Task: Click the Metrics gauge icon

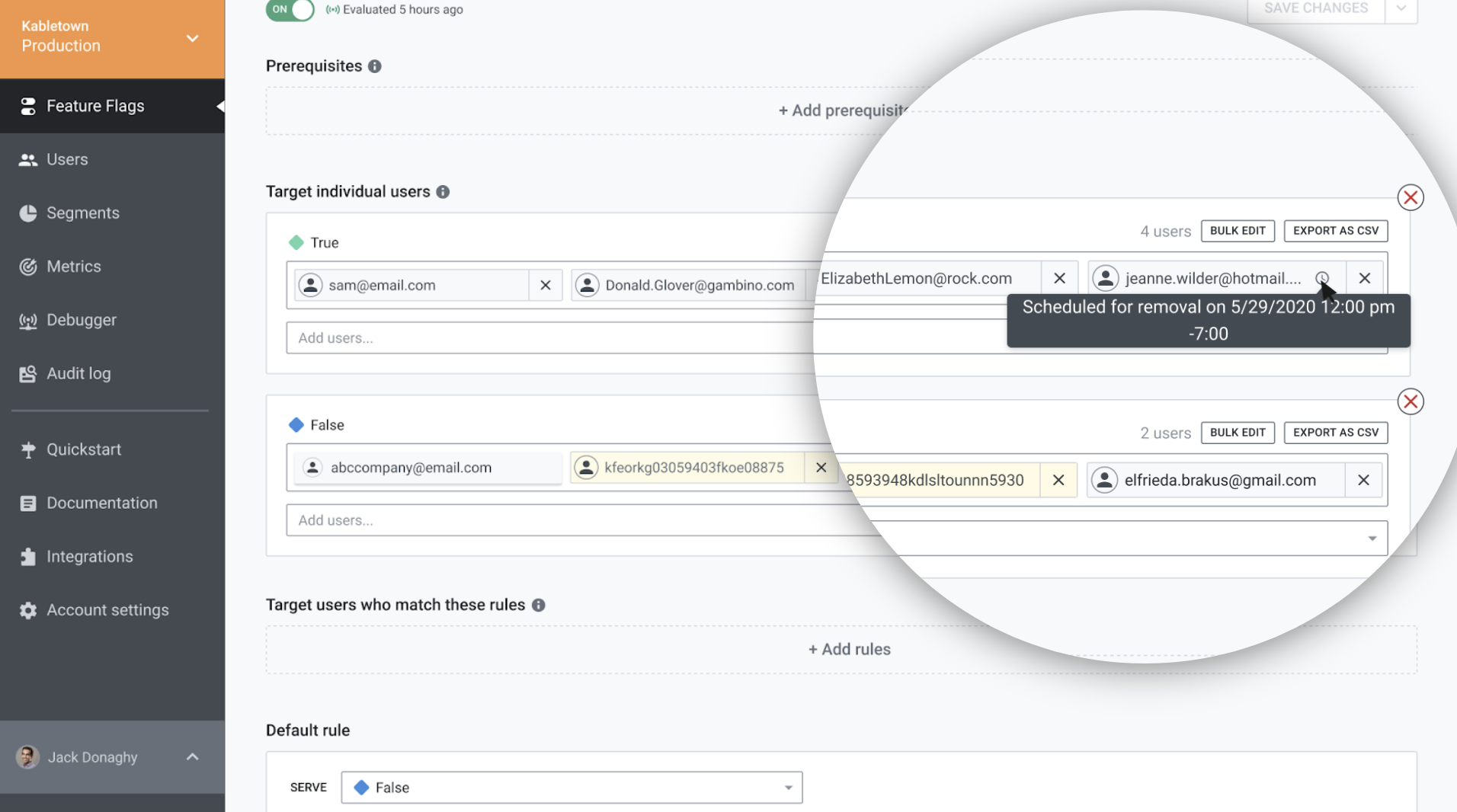Action: click(x=28, y=266)
